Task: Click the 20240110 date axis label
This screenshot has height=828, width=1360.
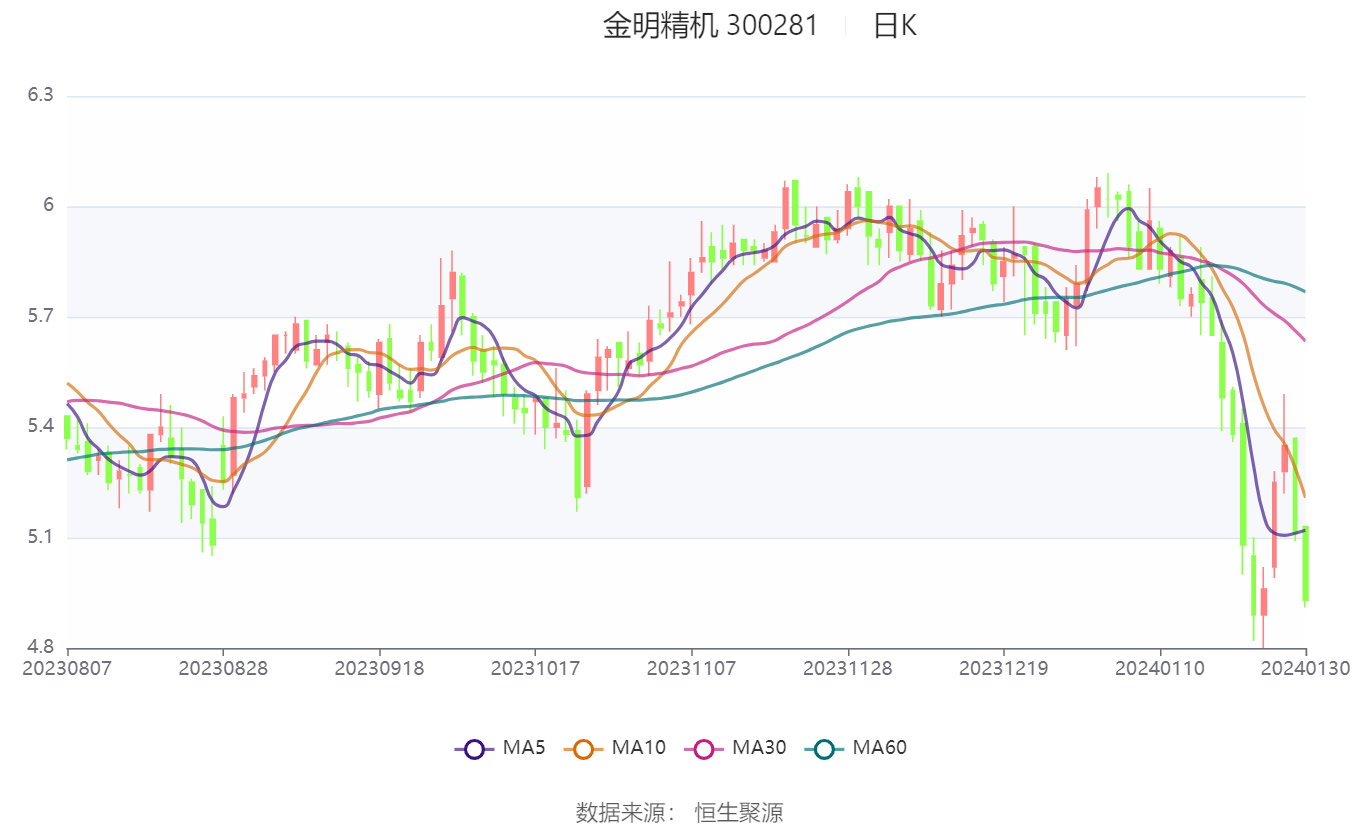Action: [x=1160, y=668]
